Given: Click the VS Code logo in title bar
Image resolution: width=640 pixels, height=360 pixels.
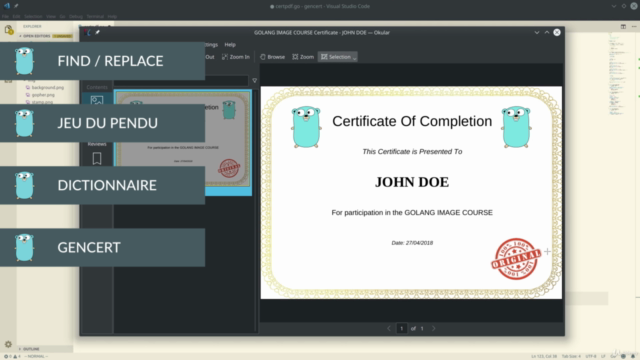Looking at the screenshot, I should (x=7, y=6).
